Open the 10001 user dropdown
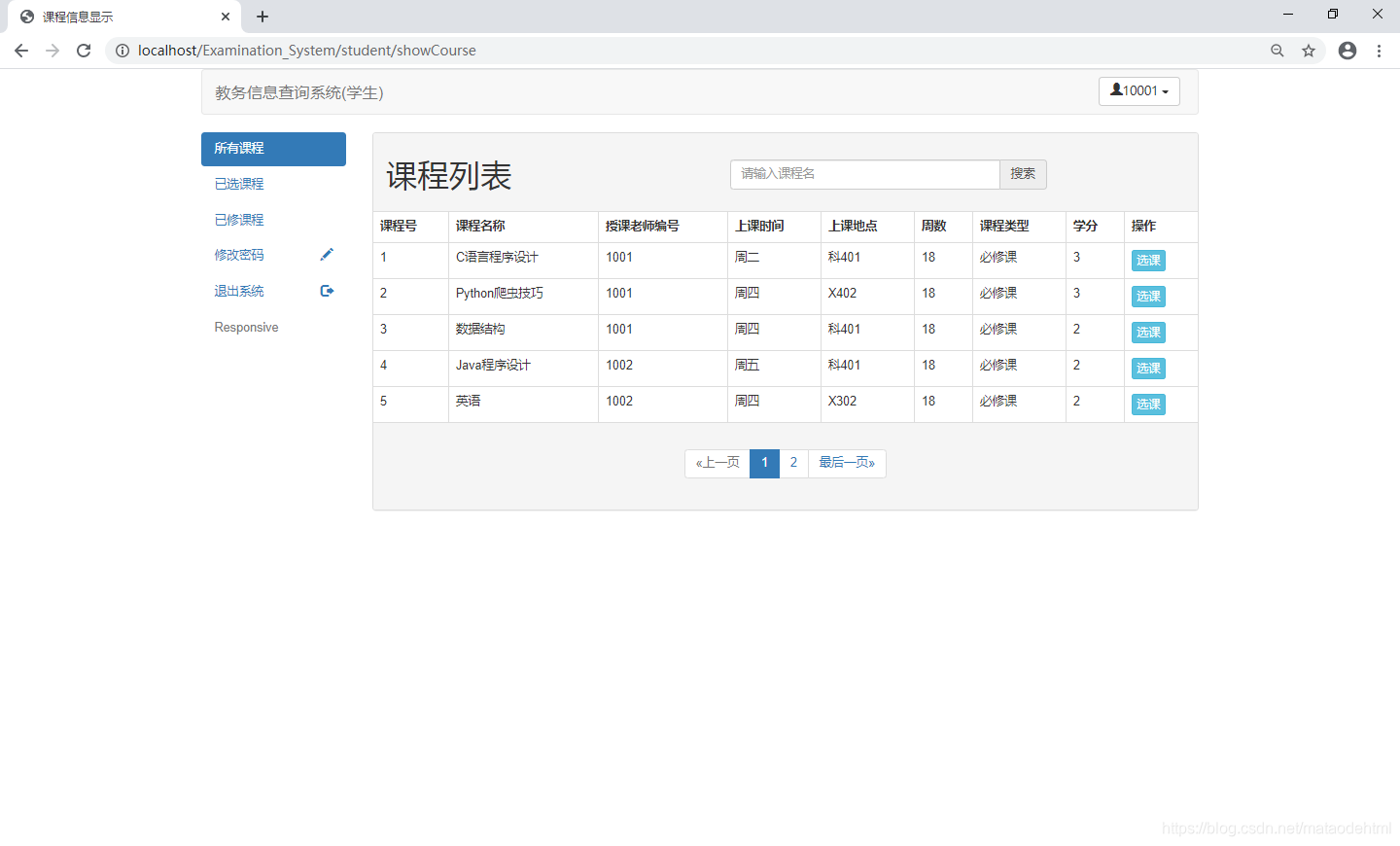1400x846 pixels. (1139, 91)
